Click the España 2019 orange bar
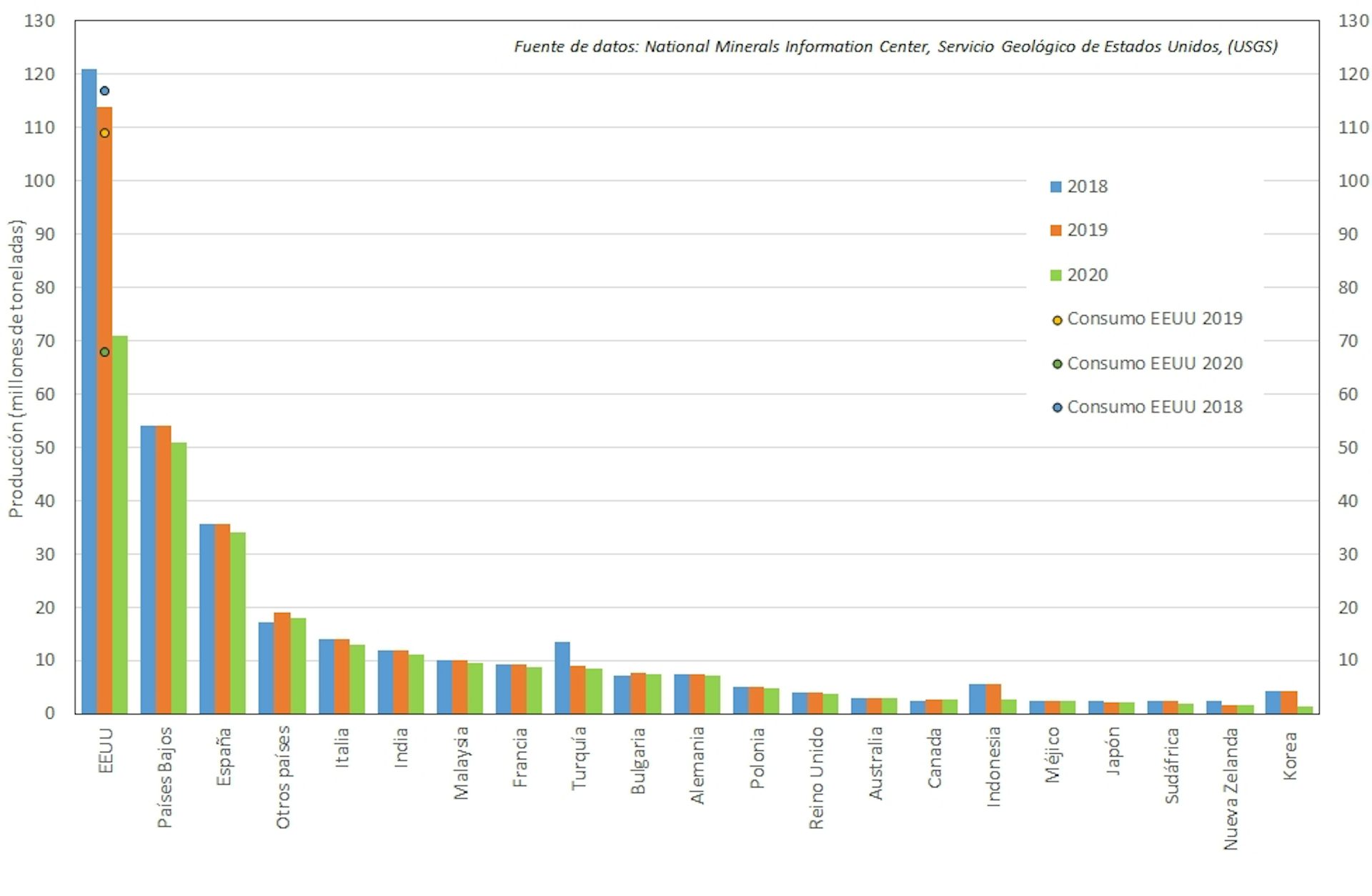 [222, 619]
